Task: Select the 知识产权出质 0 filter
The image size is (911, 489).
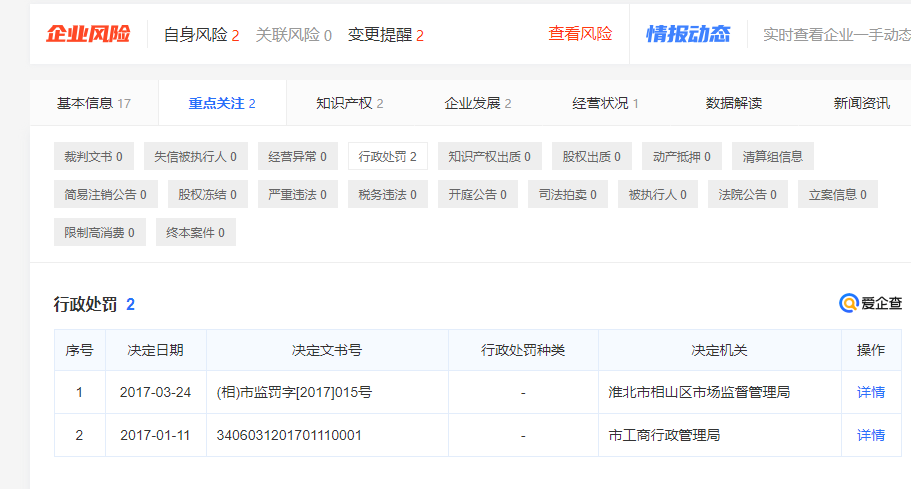Action: click(x=490, y=156)
